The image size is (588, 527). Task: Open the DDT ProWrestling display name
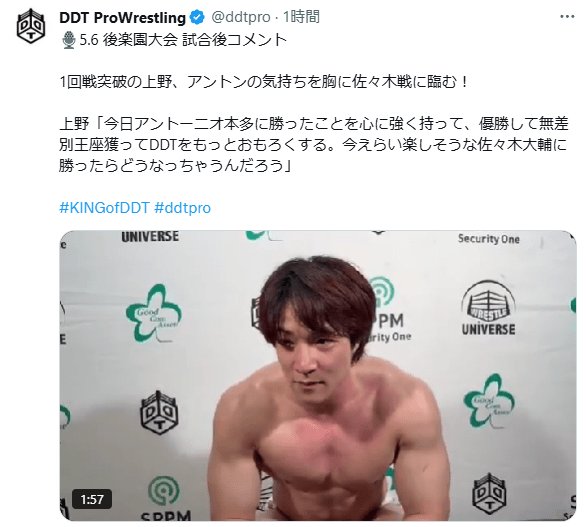click(123, 18)
